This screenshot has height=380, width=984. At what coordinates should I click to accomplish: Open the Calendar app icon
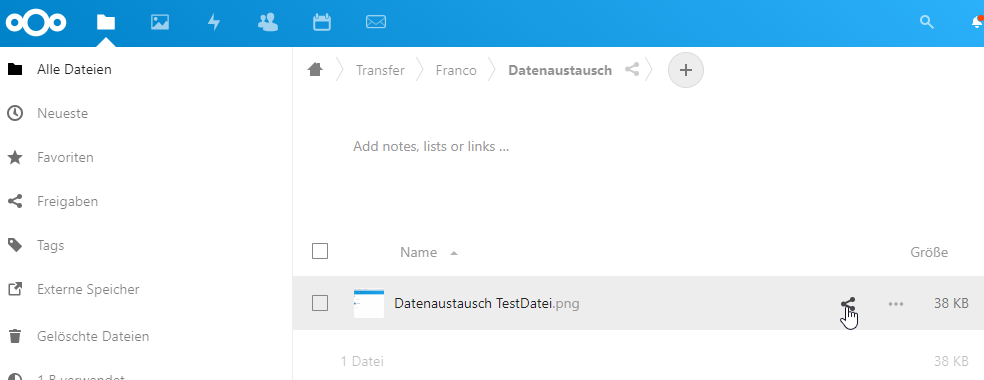(322, 23)
